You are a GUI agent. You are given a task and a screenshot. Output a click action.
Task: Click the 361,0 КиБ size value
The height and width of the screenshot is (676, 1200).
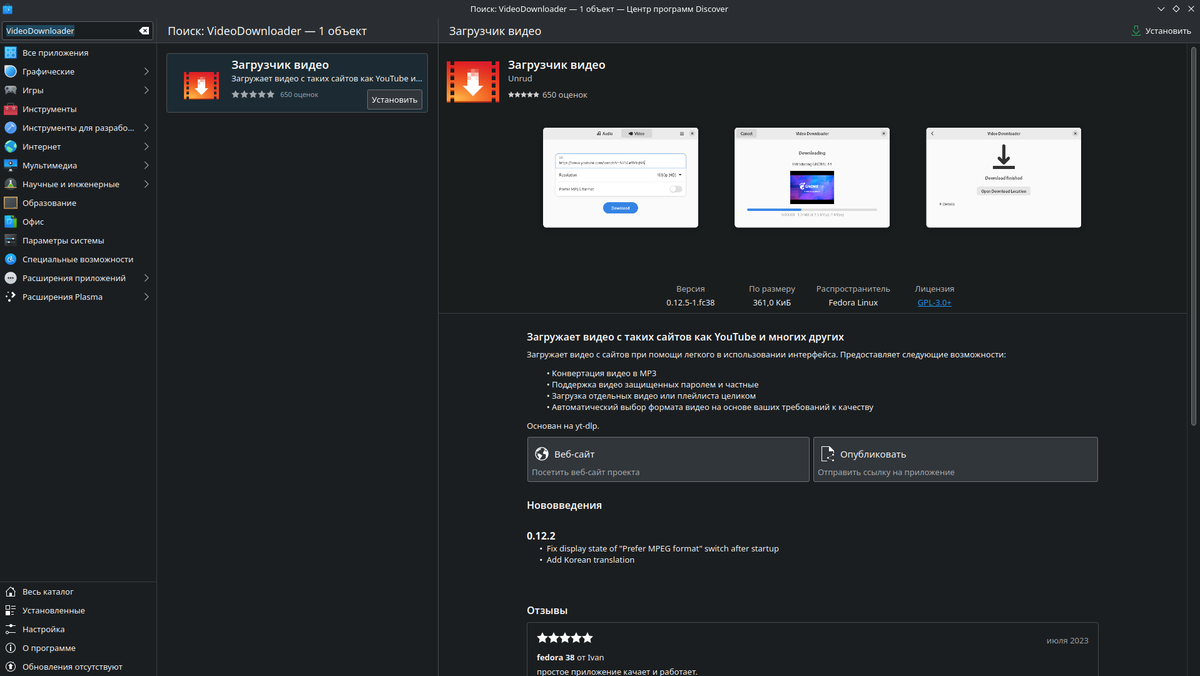tap(772, 302)
